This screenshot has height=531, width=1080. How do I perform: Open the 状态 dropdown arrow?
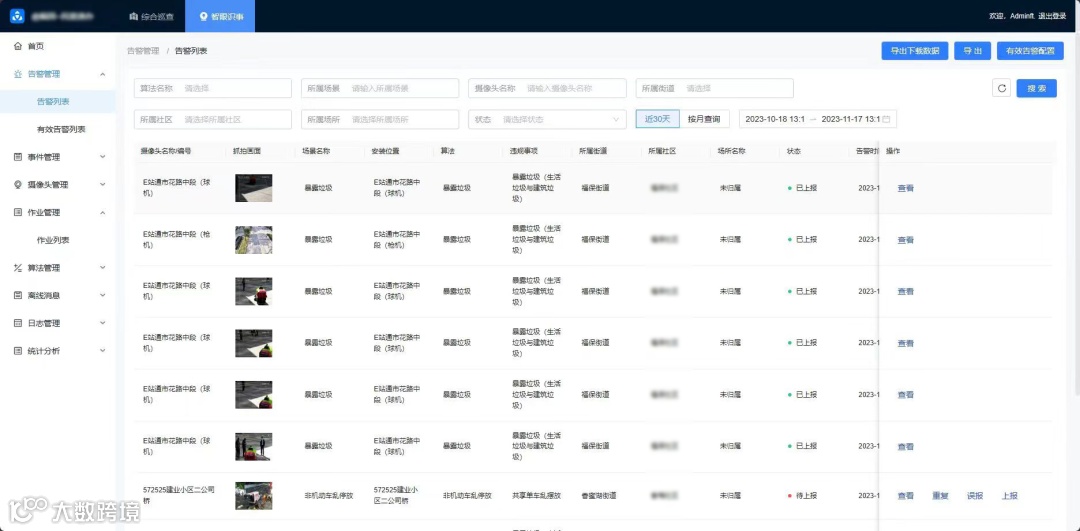[616, 119]
